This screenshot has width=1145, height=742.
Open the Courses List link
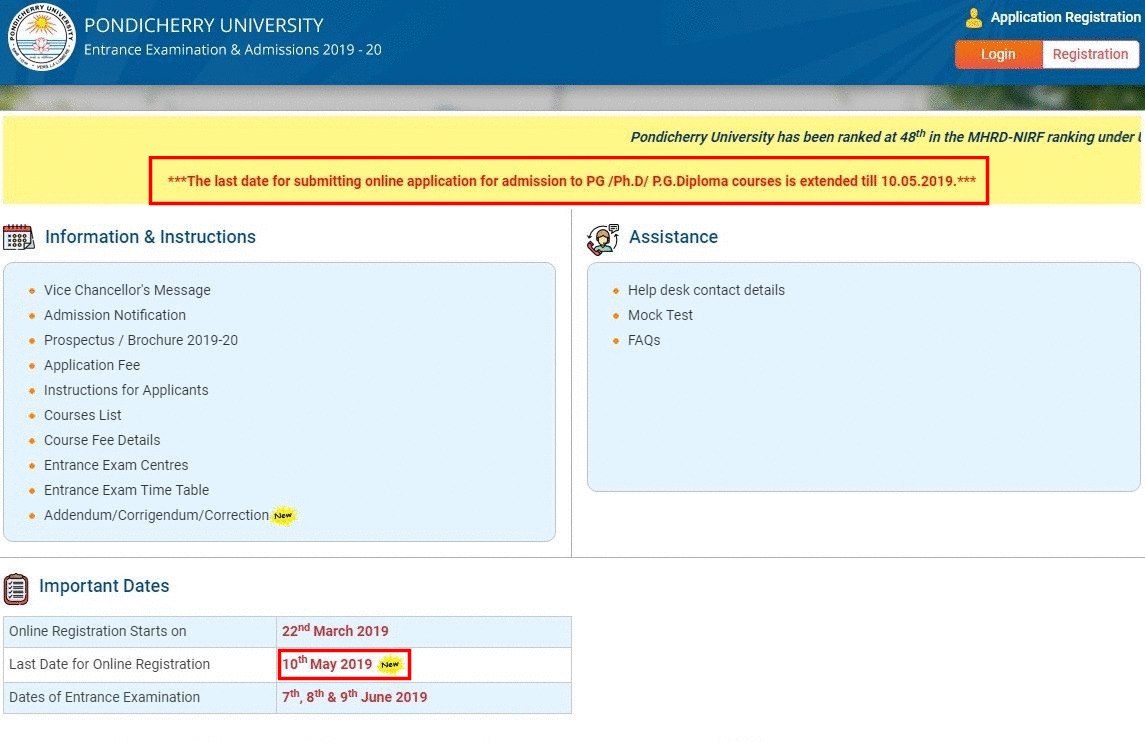[x=83, y=415]
